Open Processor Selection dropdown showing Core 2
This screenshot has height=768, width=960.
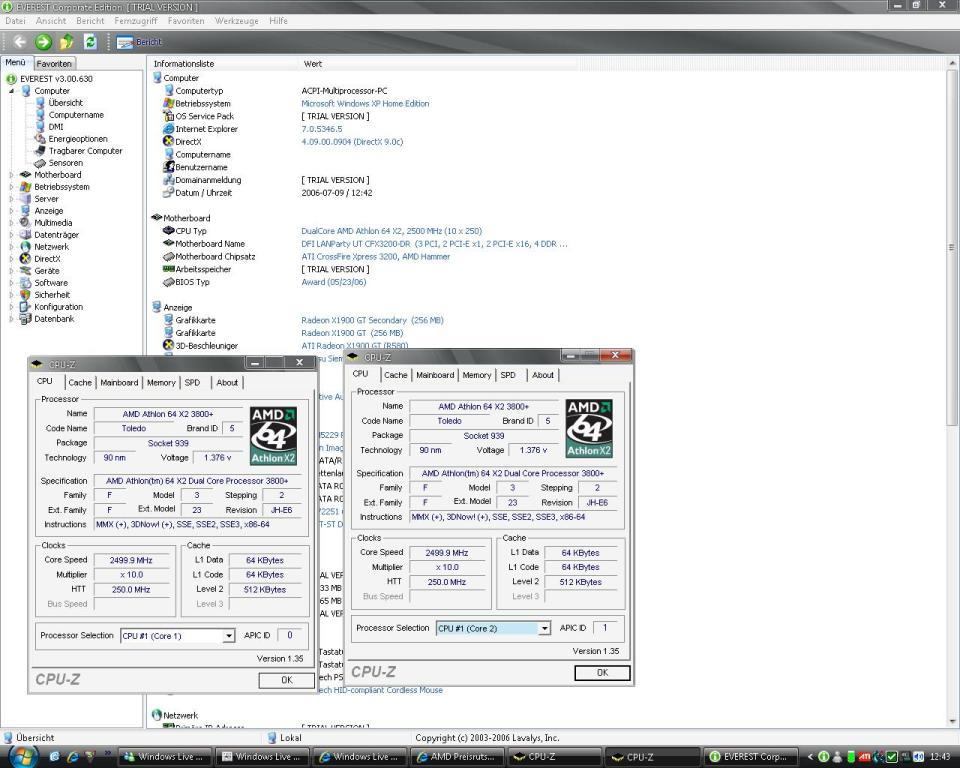tap(544, 628)
